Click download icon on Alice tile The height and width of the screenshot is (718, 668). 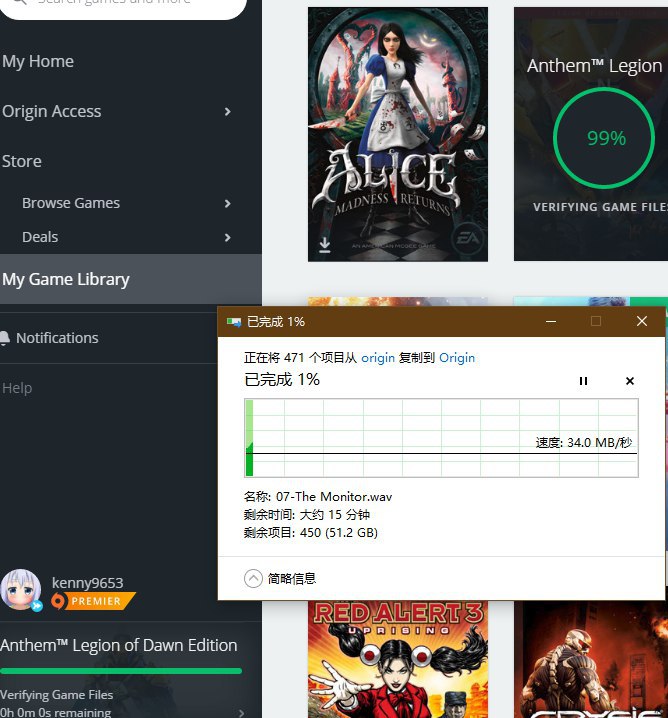coord(325,245)
